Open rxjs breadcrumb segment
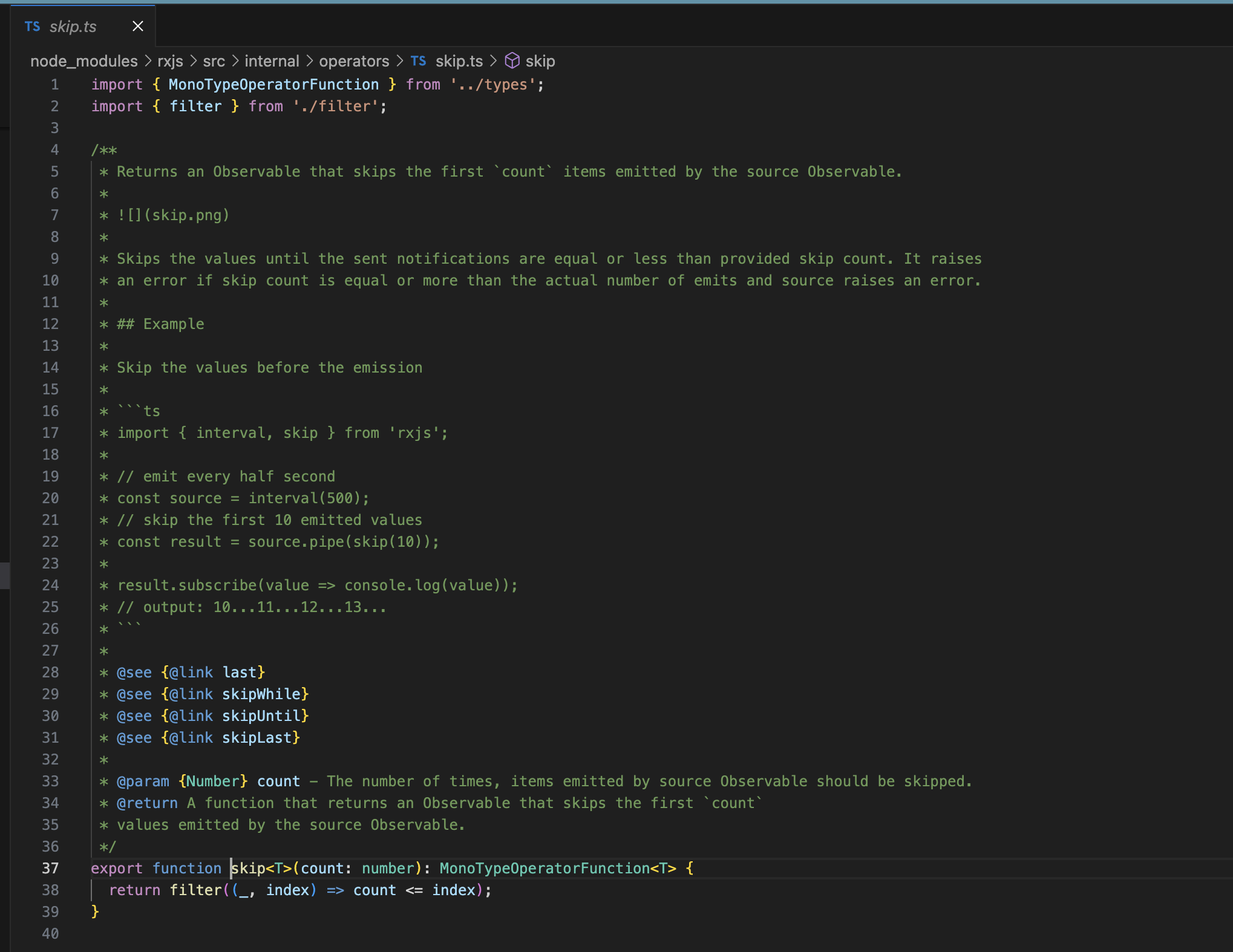Viewport: 1233px width, 952px height. (x=170, y=61)
